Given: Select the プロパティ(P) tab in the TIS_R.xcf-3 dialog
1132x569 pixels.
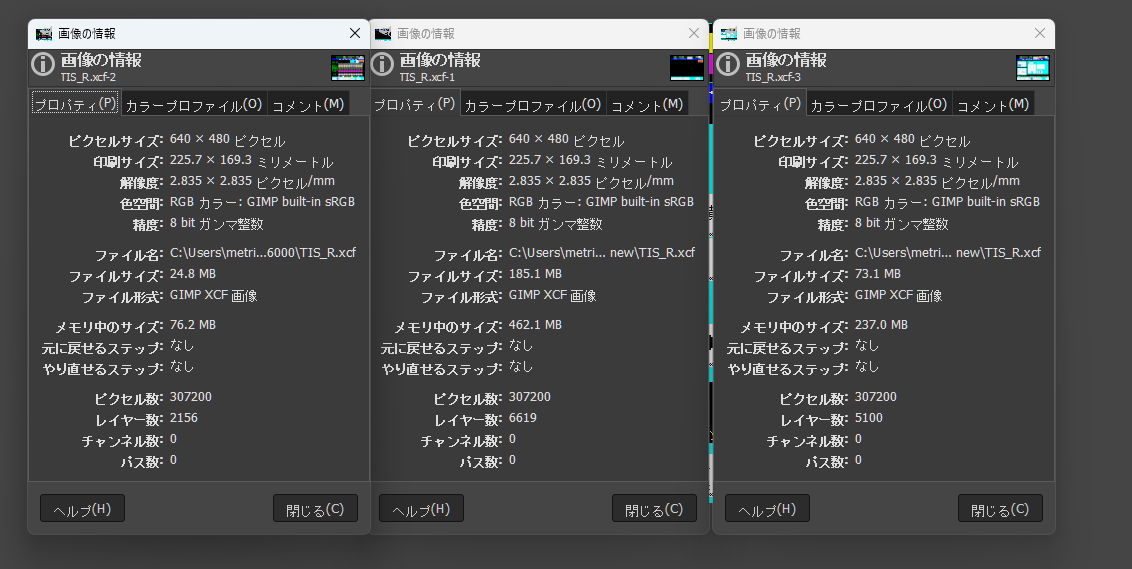Looking at the screenshot, I should pyautogui.click(x=760, y=103).
